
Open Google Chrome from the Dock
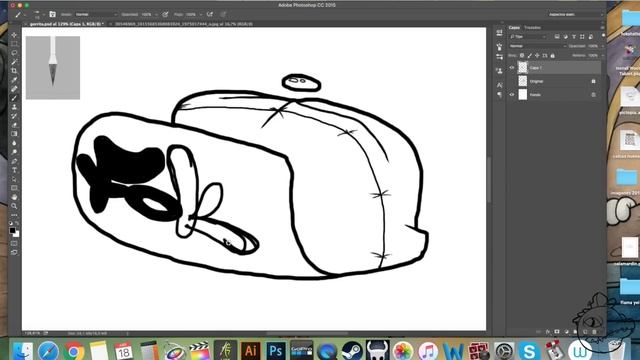click(x=73, y=350)
